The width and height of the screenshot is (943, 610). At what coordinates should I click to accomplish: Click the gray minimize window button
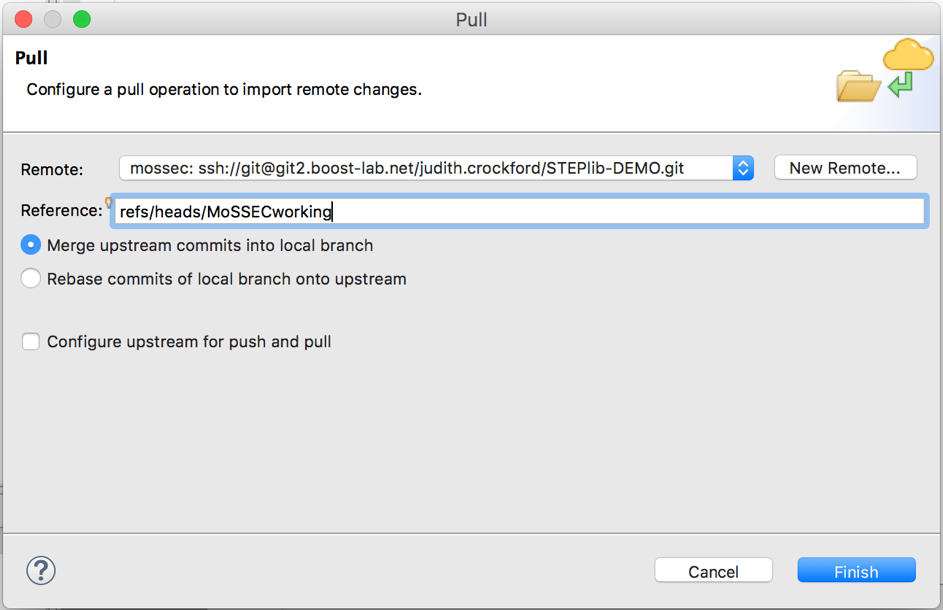(x=53, y=19)
